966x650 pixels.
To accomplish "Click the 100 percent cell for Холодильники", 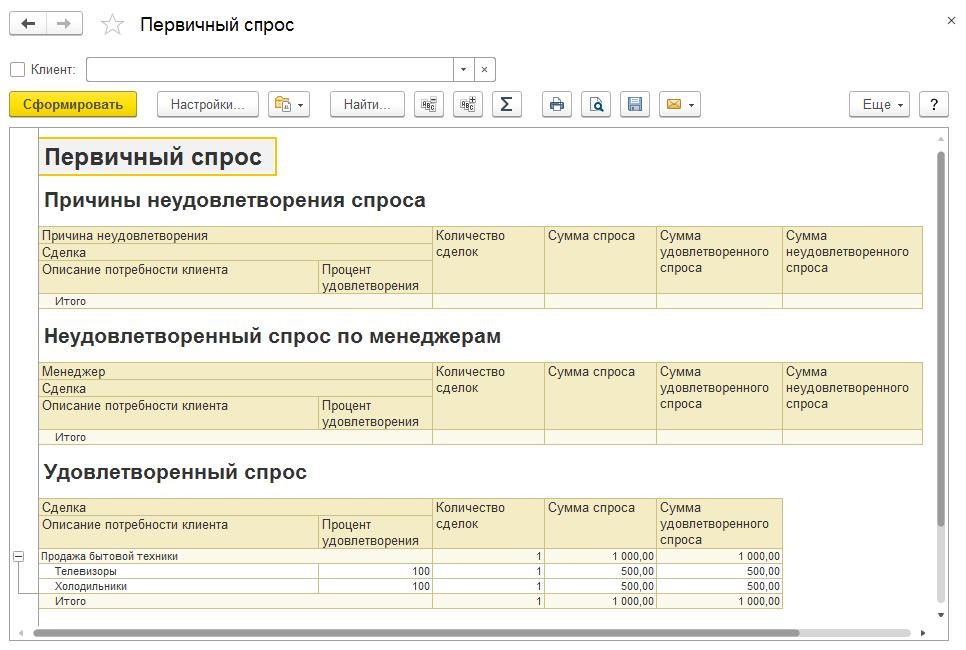I will click(x=376, y=586).
